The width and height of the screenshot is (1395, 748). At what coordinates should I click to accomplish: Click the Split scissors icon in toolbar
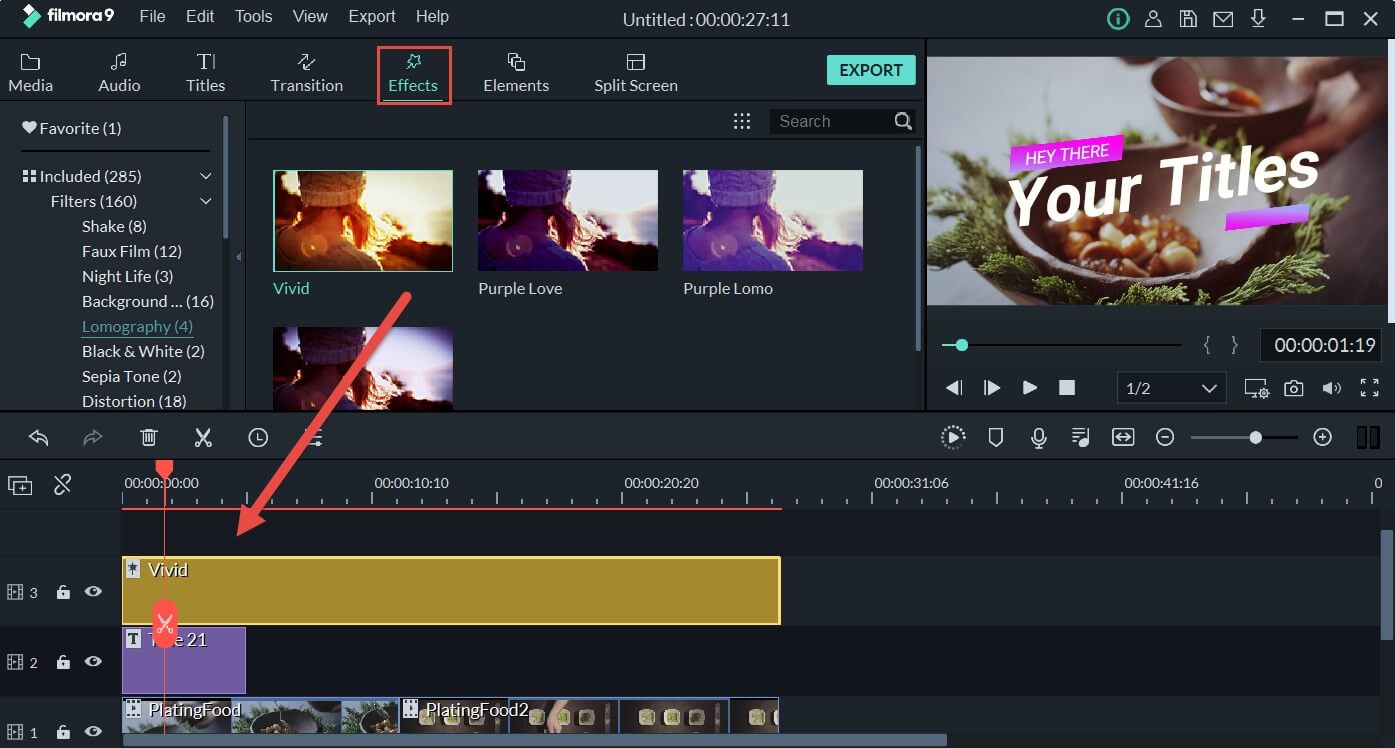203,437
